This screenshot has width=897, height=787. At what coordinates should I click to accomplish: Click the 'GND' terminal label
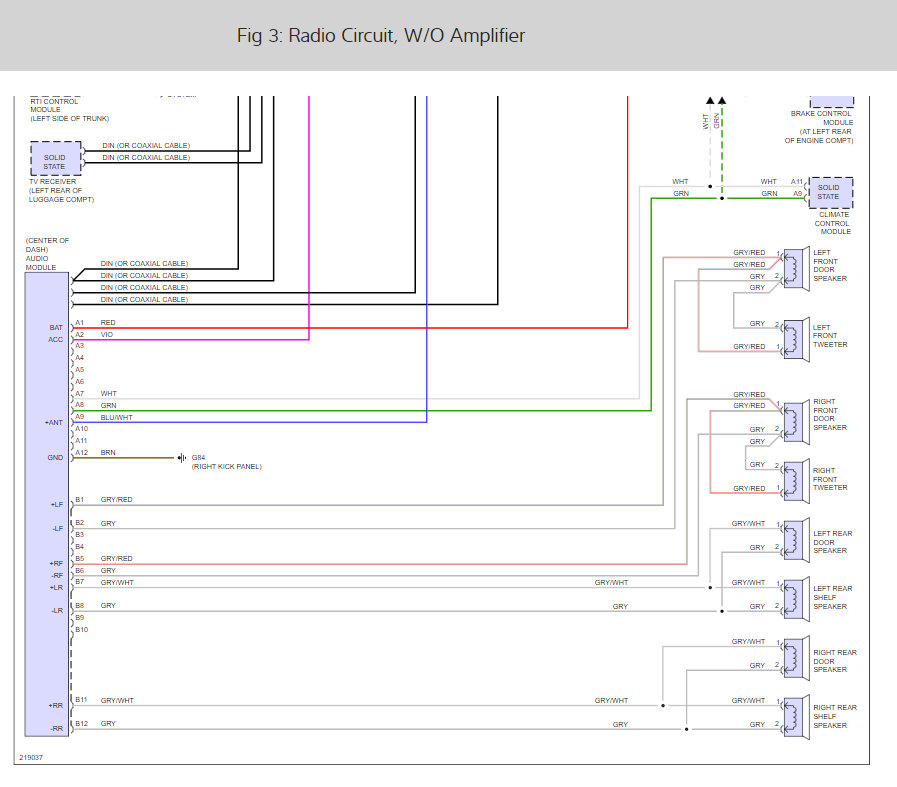pyautogui.click(x=55, y=458)
